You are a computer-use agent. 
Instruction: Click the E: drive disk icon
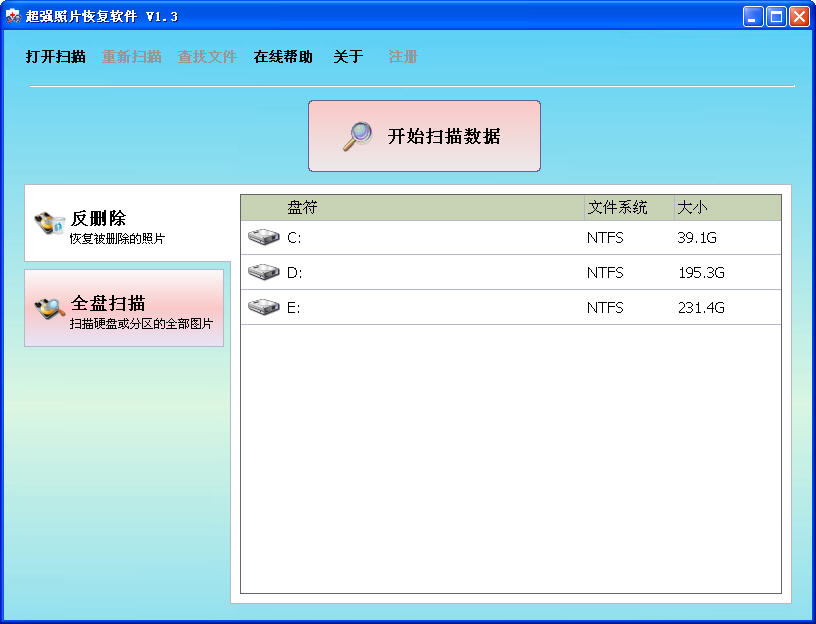point(263,307)
